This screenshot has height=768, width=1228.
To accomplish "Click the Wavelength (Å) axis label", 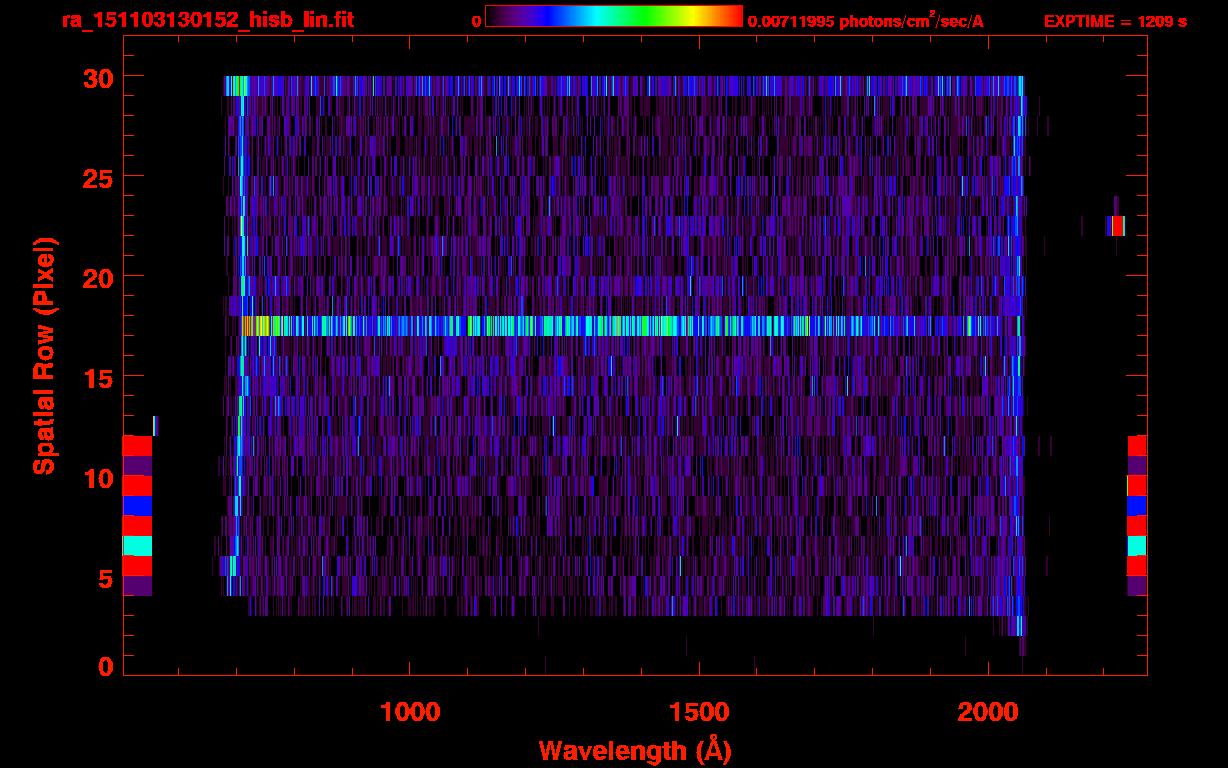I will click(635, 750).
